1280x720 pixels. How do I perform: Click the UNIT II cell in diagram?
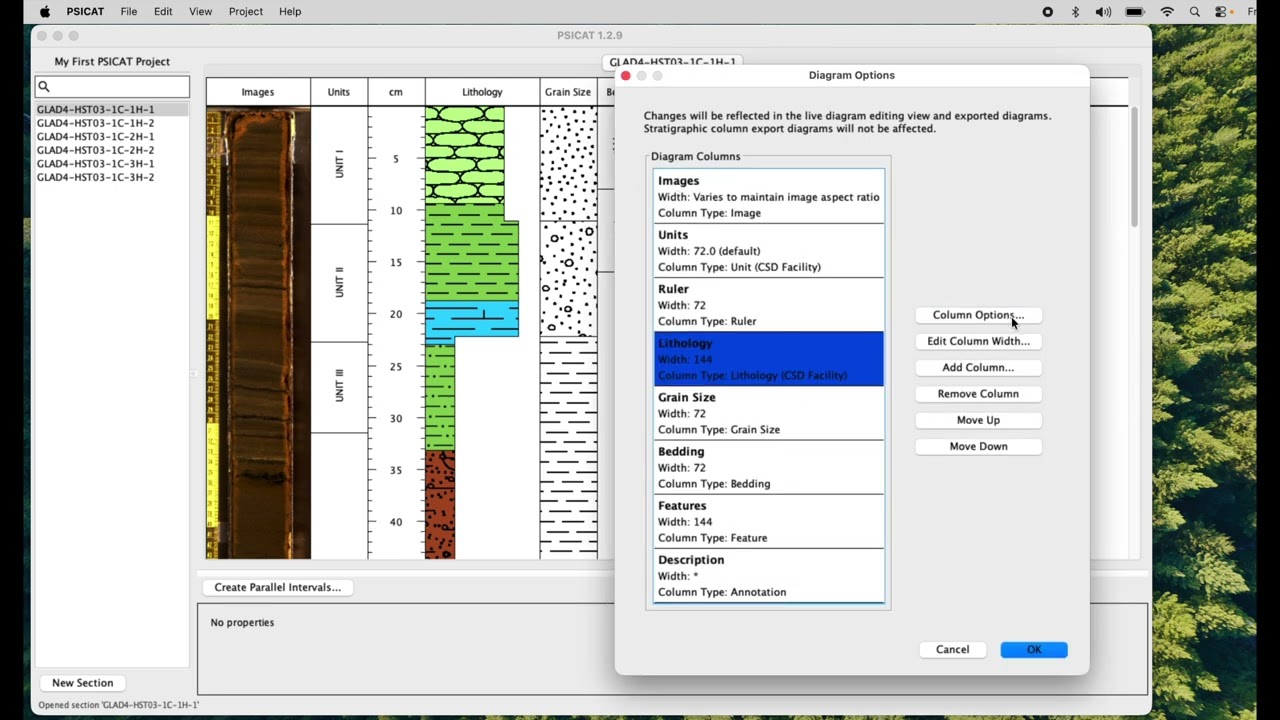339,283
